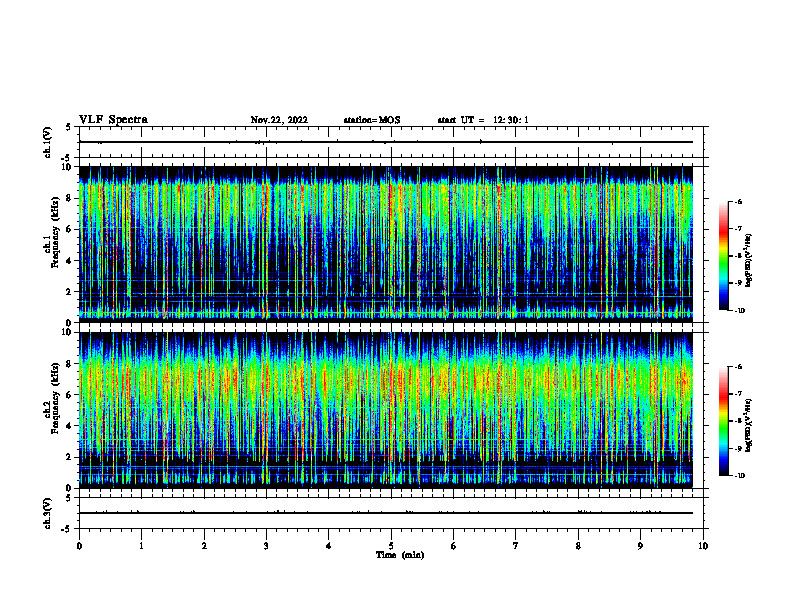Screen dimensions: 792x612
Task: Click the "VLF Spectra" title text
Action: coord(113,120)
